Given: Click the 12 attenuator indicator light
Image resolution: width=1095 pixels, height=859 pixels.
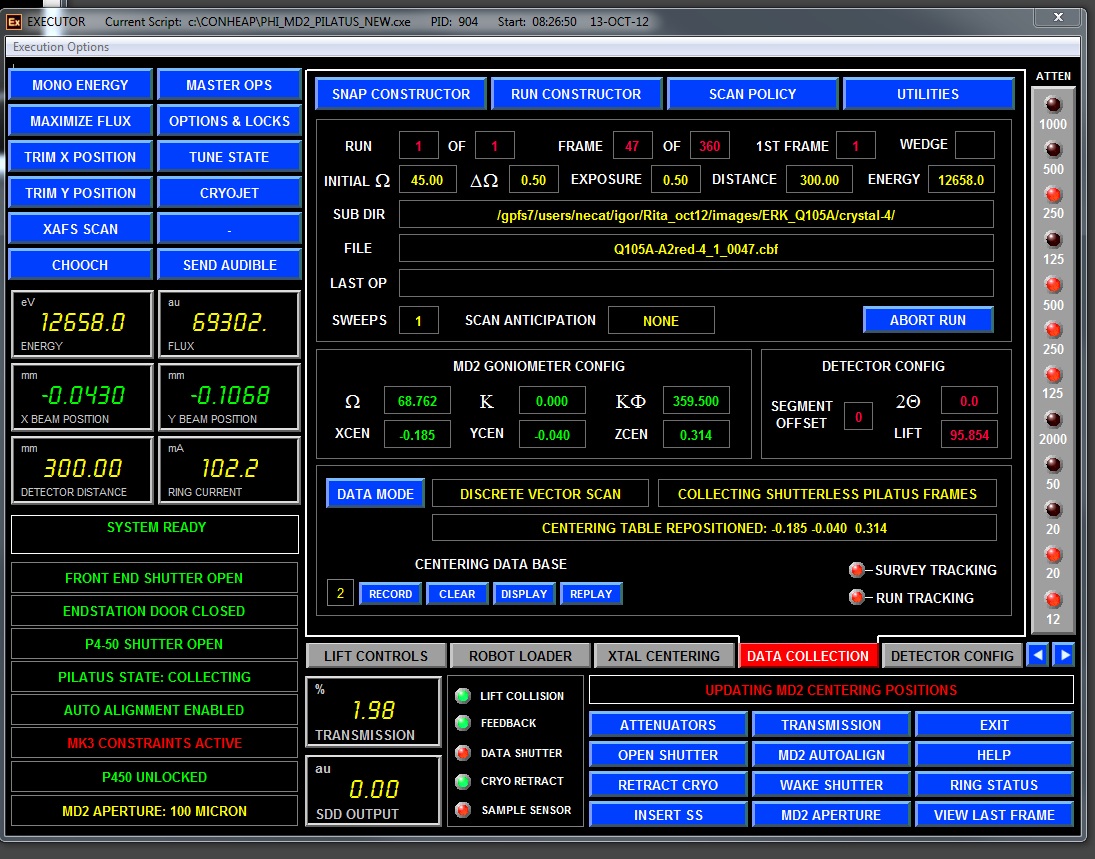Looking at the screenshot, I should coord(1053,600).
